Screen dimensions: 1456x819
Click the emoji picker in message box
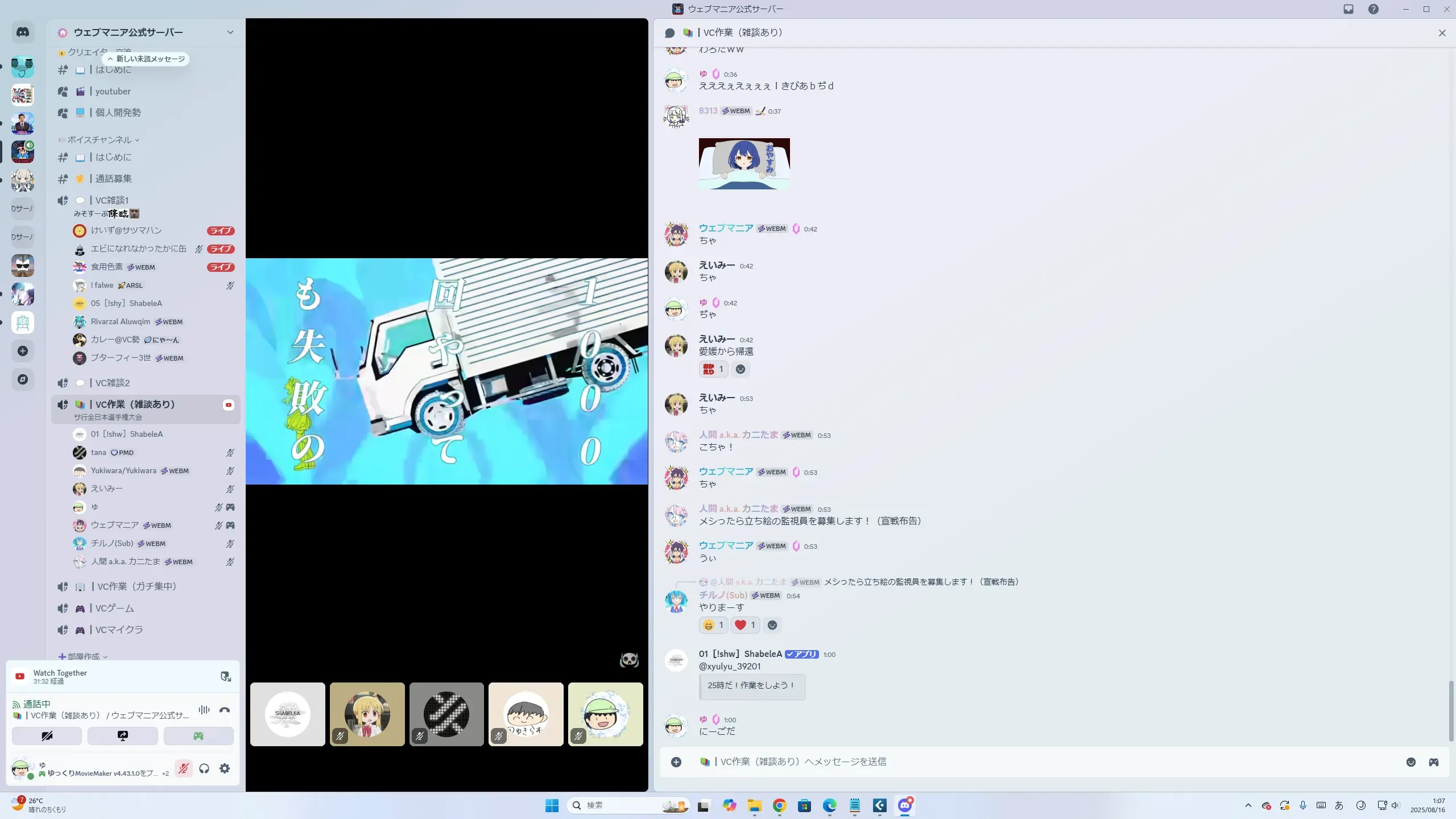pos(1410,762)
